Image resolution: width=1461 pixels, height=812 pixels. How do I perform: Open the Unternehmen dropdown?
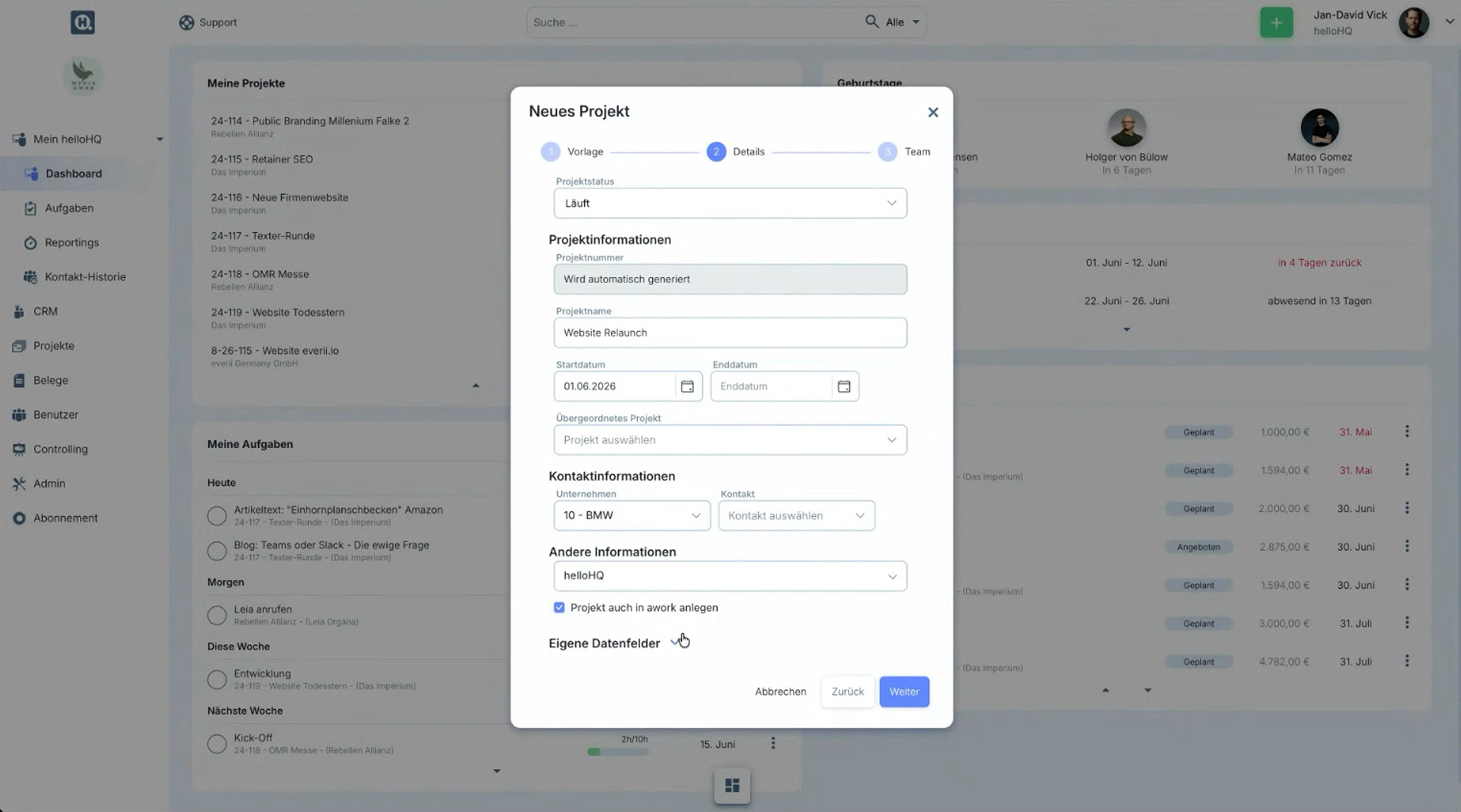point(632,515)
